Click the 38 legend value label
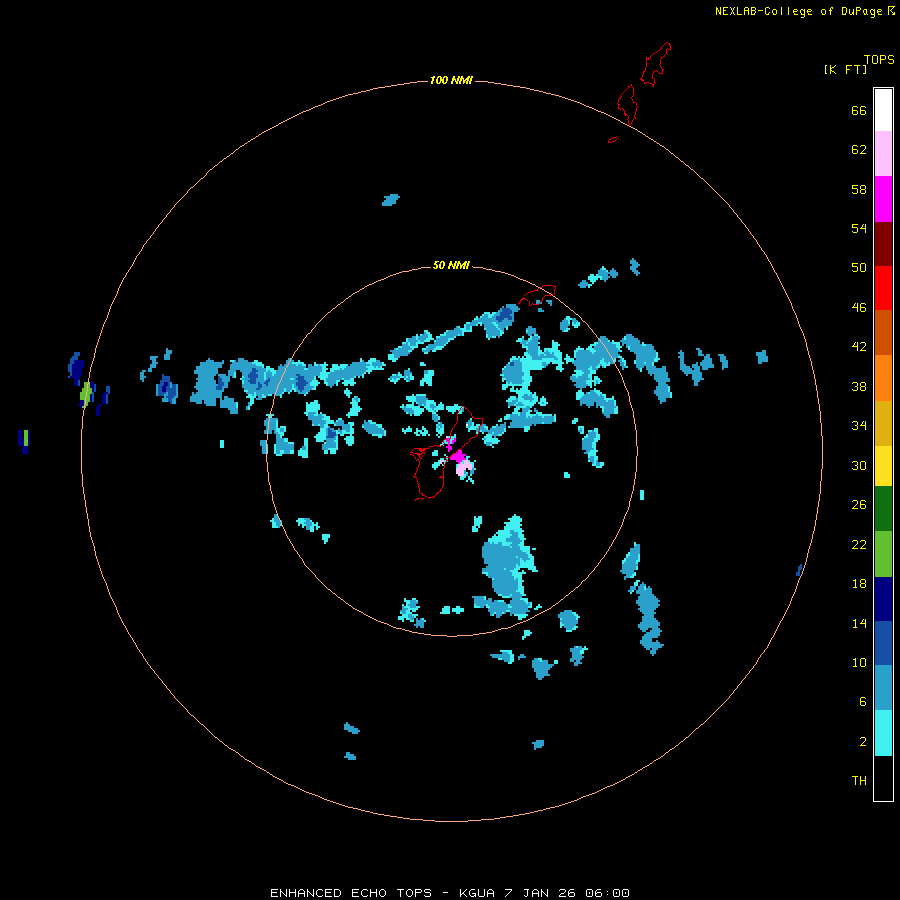 (x=859, y=386)
